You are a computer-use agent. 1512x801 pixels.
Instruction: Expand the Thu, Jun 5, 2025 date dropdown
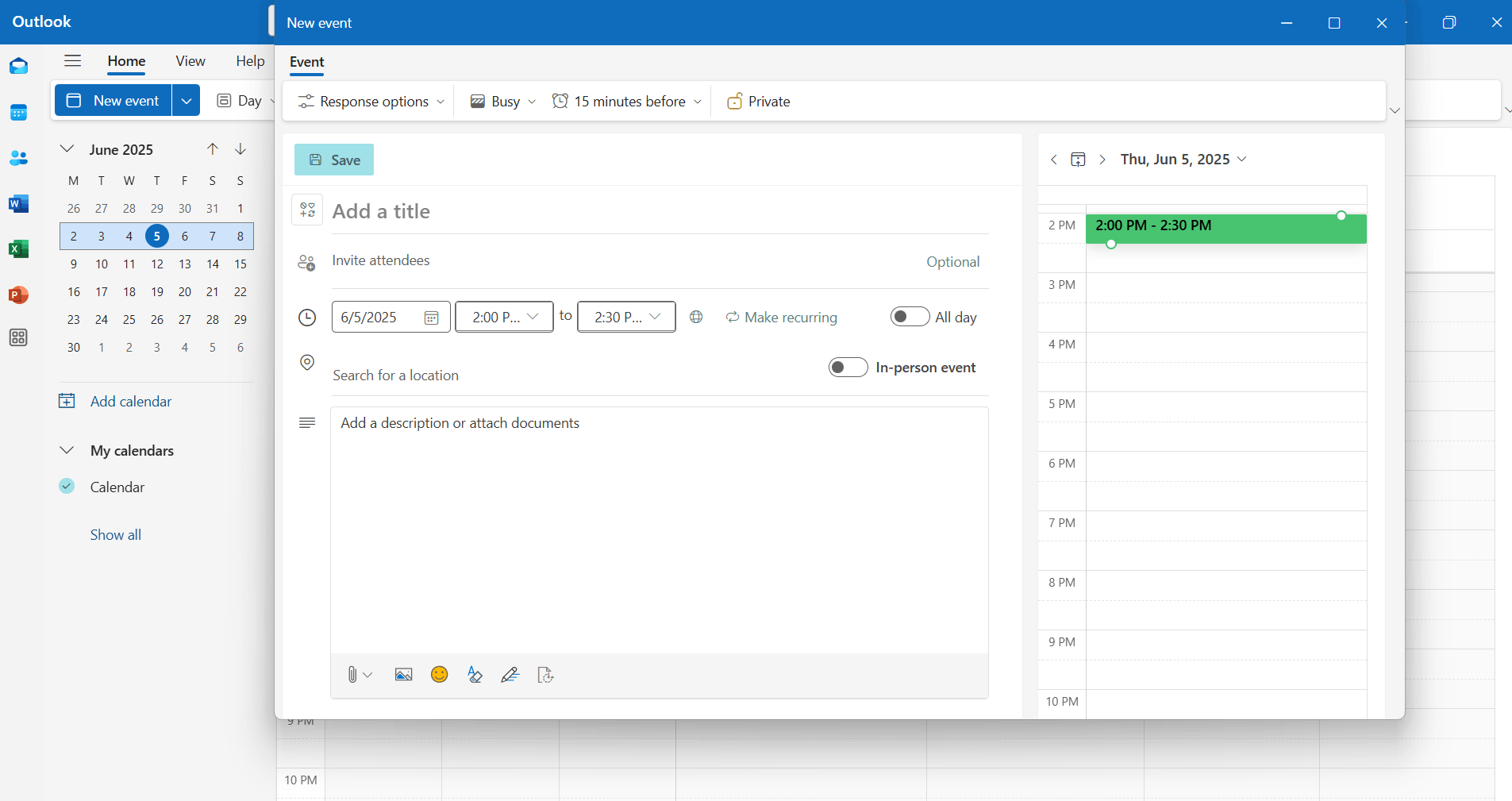1241,159
